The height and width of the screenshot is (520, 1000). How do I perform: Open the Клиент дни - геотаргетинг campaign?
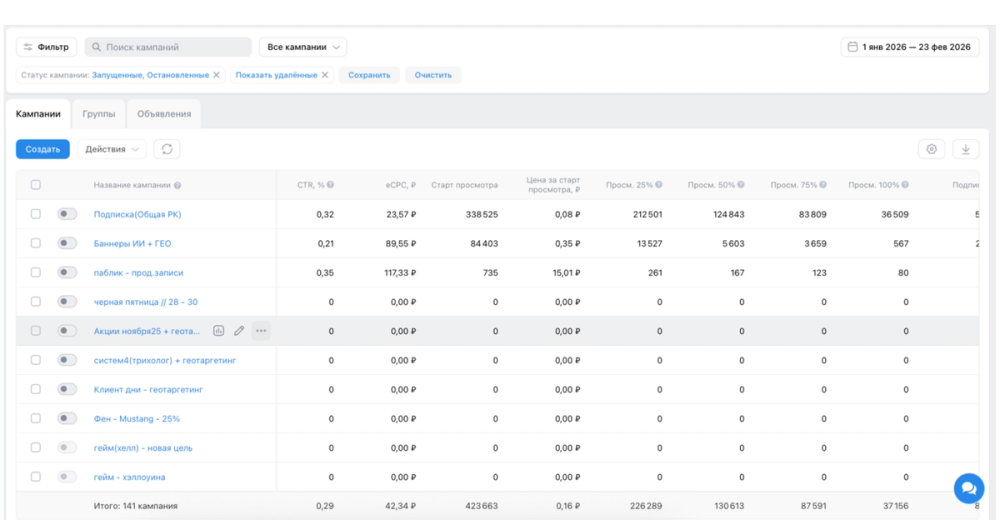[x=148, y=389]
